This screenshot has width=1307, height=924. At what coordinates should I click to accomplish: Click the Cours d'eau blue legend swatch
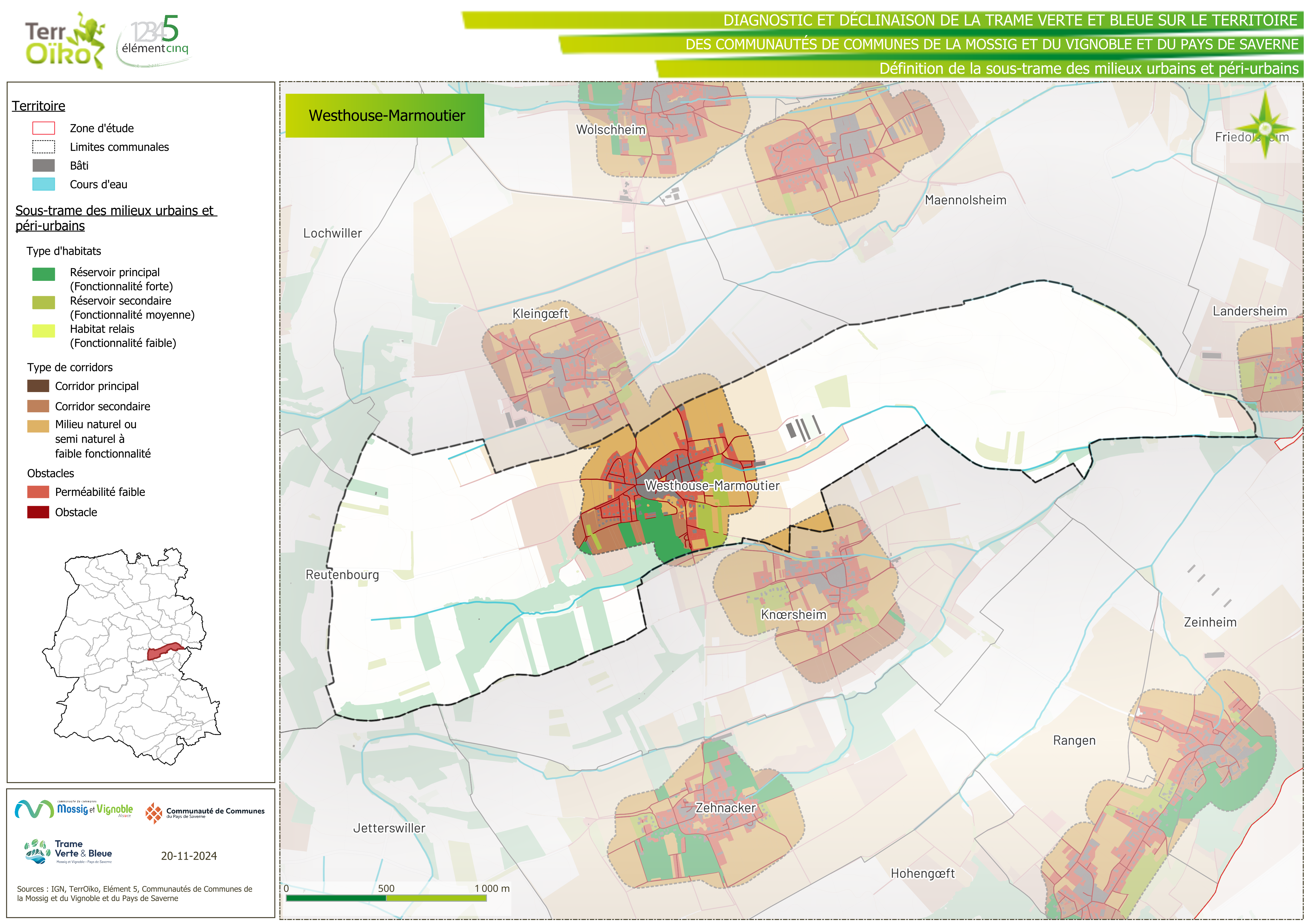point(43,184)
